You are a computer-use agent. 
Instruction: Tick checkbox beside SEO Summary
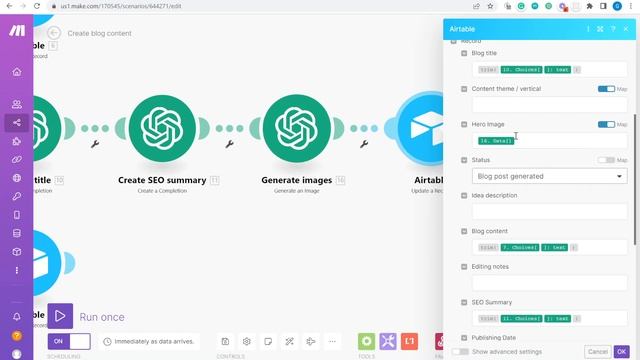pos(464,302)
